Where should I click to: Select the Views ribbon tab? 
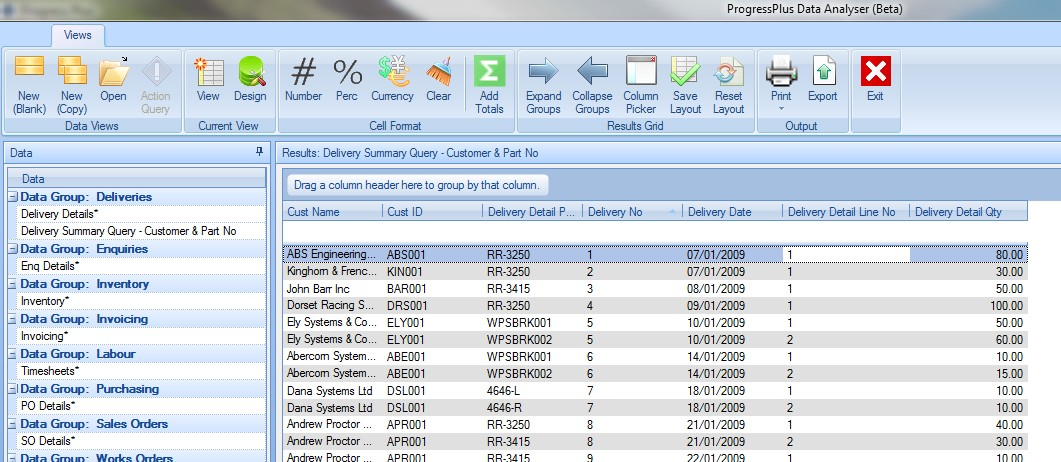pyautogui.click(x=78, y=35)
